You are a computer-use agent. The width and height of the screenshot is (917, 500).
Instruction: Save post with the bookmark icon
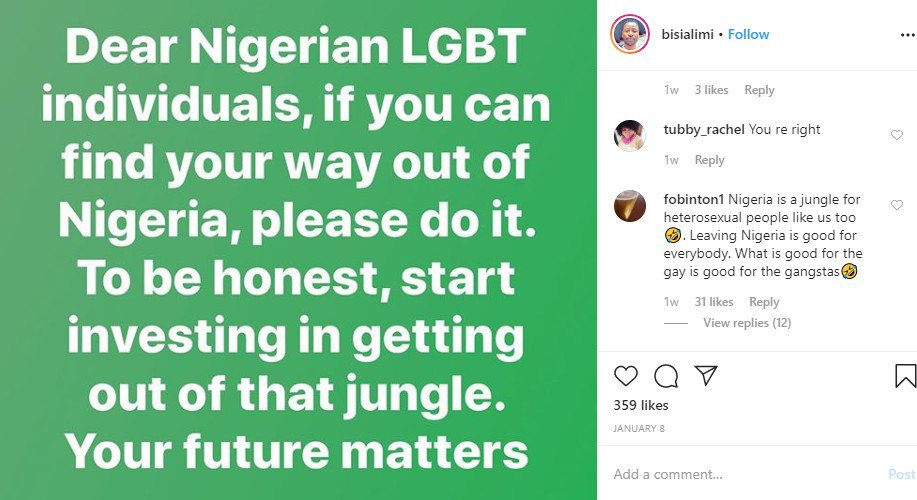tap(905, 376)
